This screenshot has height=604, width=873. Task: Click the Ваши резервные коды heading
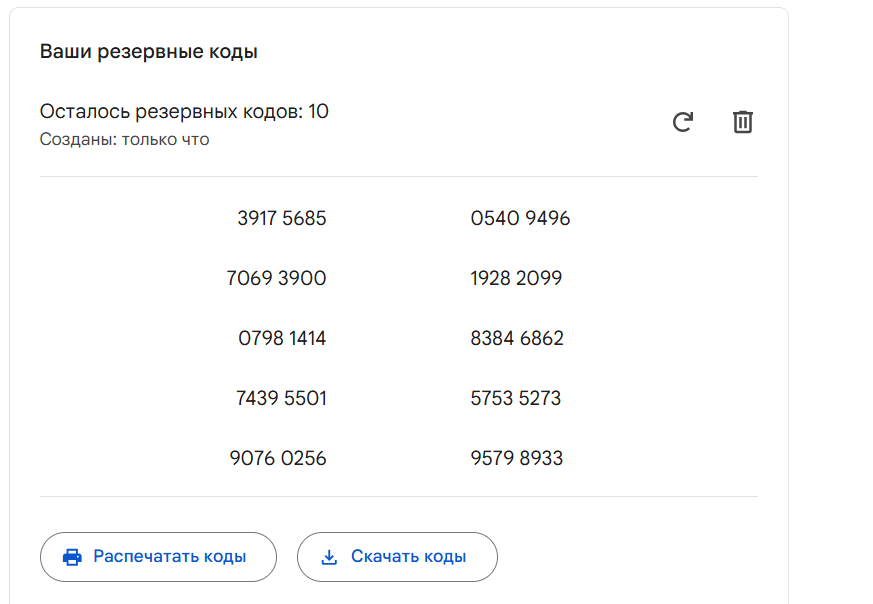(149, 52)
